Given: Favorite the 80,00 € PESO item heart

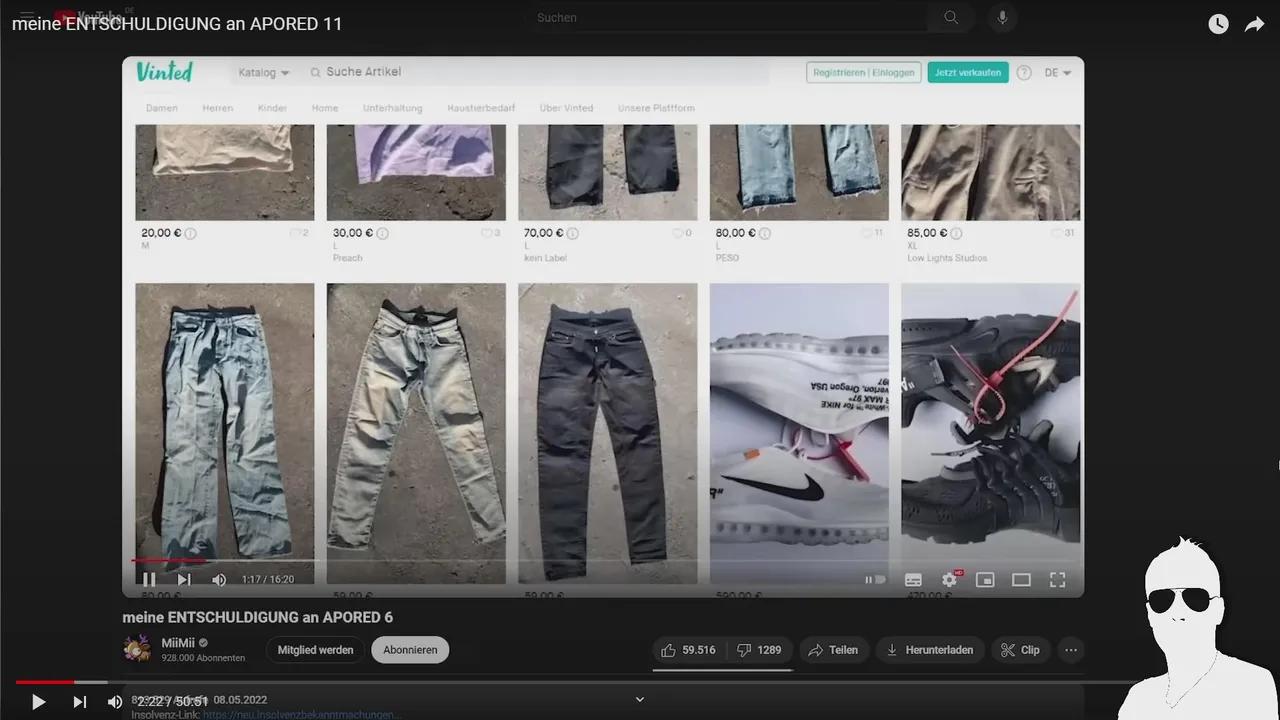Looking at the screenshot, I should tap(867, 233).
